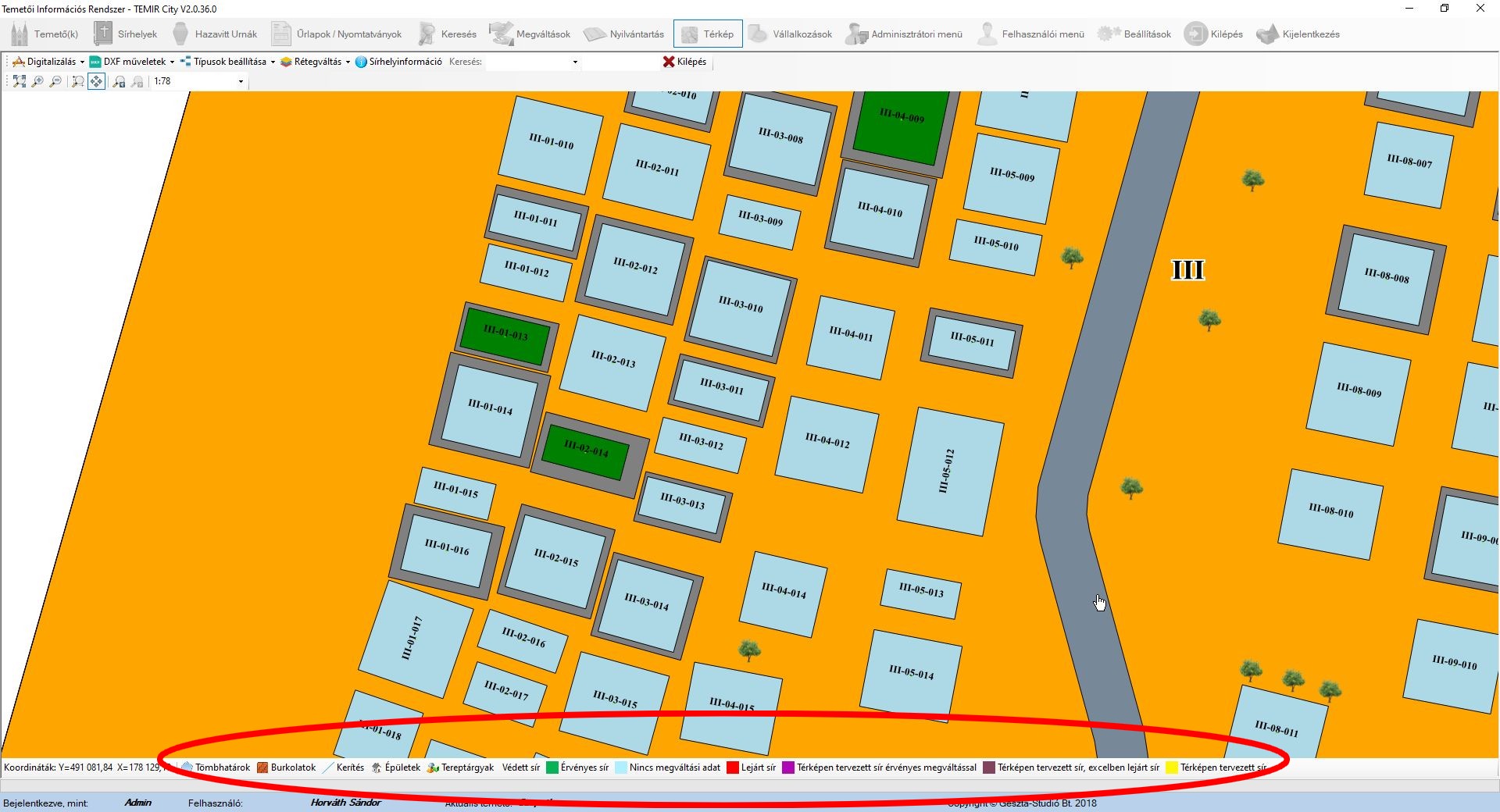Activate the pan (move map) tool
This screenshot has height=812, width=1500.
point(96,81)
